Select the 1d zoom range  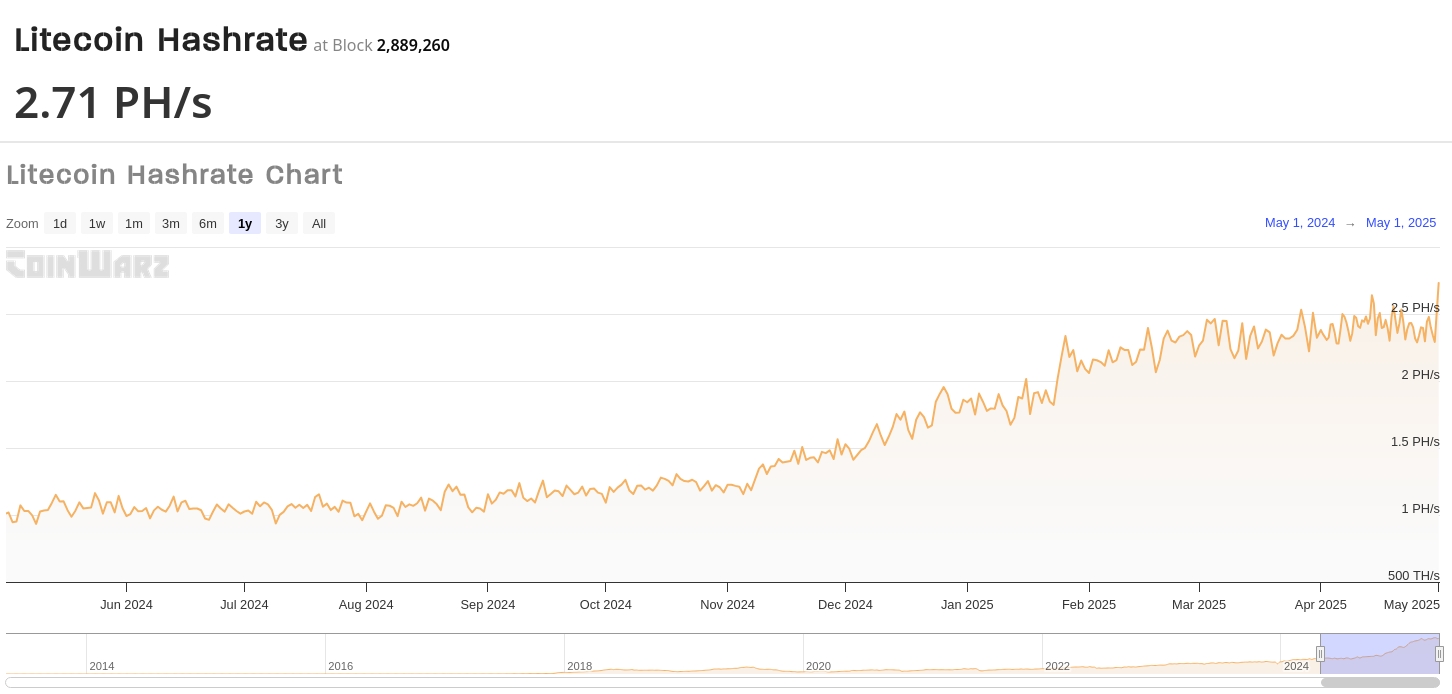[x=60, y=223]
